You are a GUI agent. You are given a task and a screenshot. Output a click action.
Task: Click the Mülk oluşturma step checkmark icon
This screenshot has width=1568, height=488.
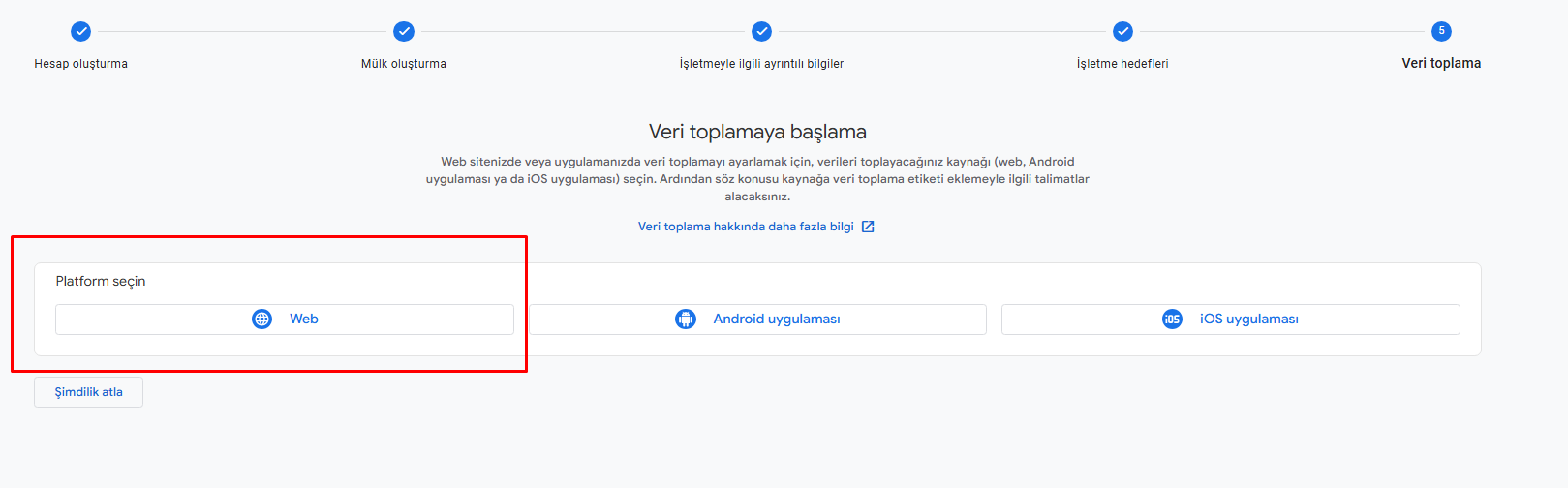coord(404,32)
